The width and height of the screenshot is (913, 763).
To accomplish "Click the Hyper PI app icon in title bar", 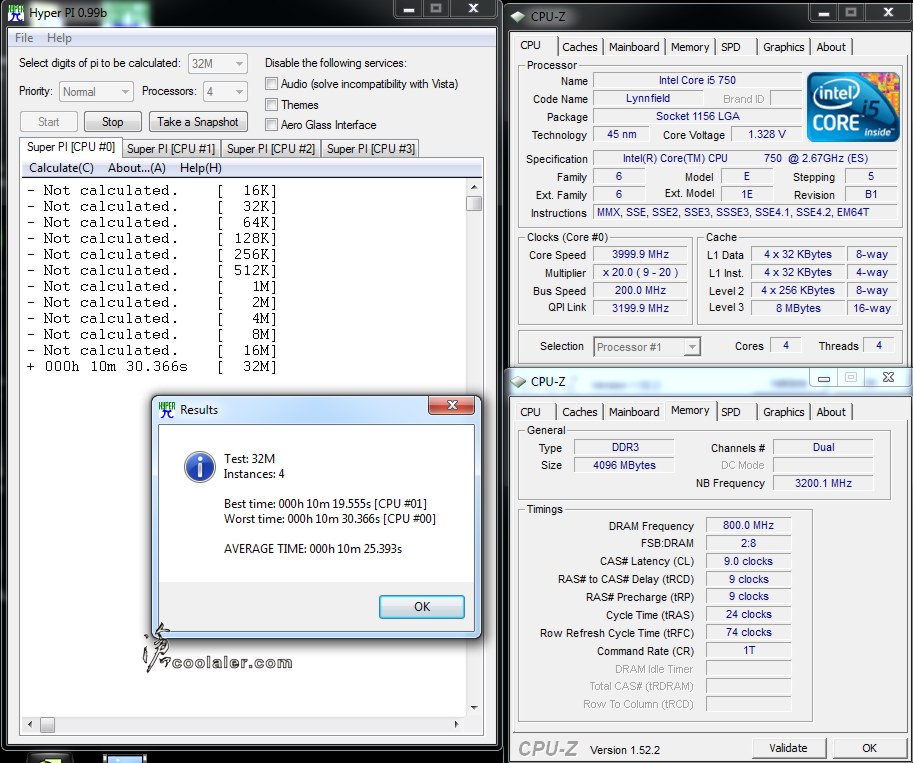I will (16, 13).
